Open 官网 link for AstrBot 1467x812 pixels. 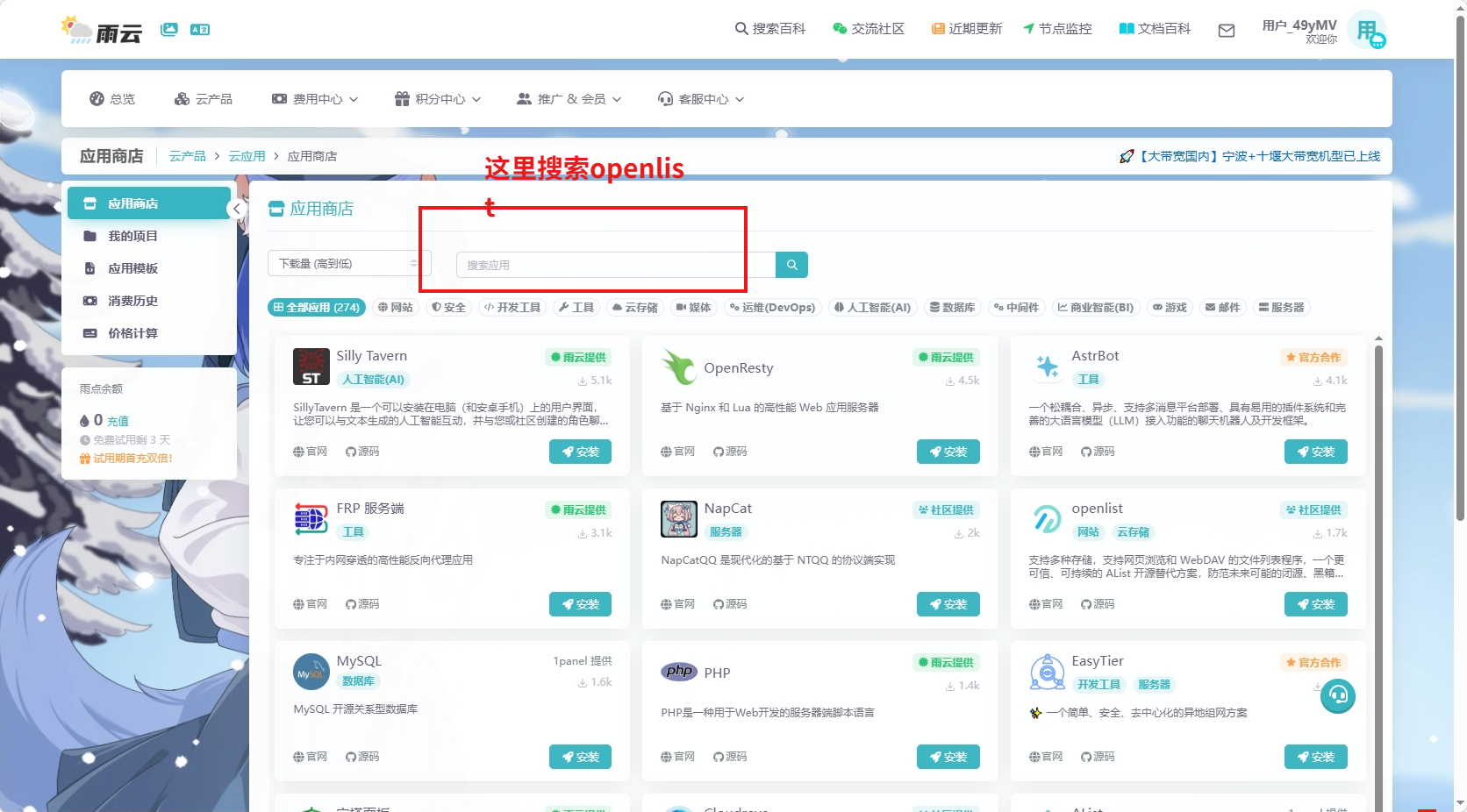(1046, 452)
